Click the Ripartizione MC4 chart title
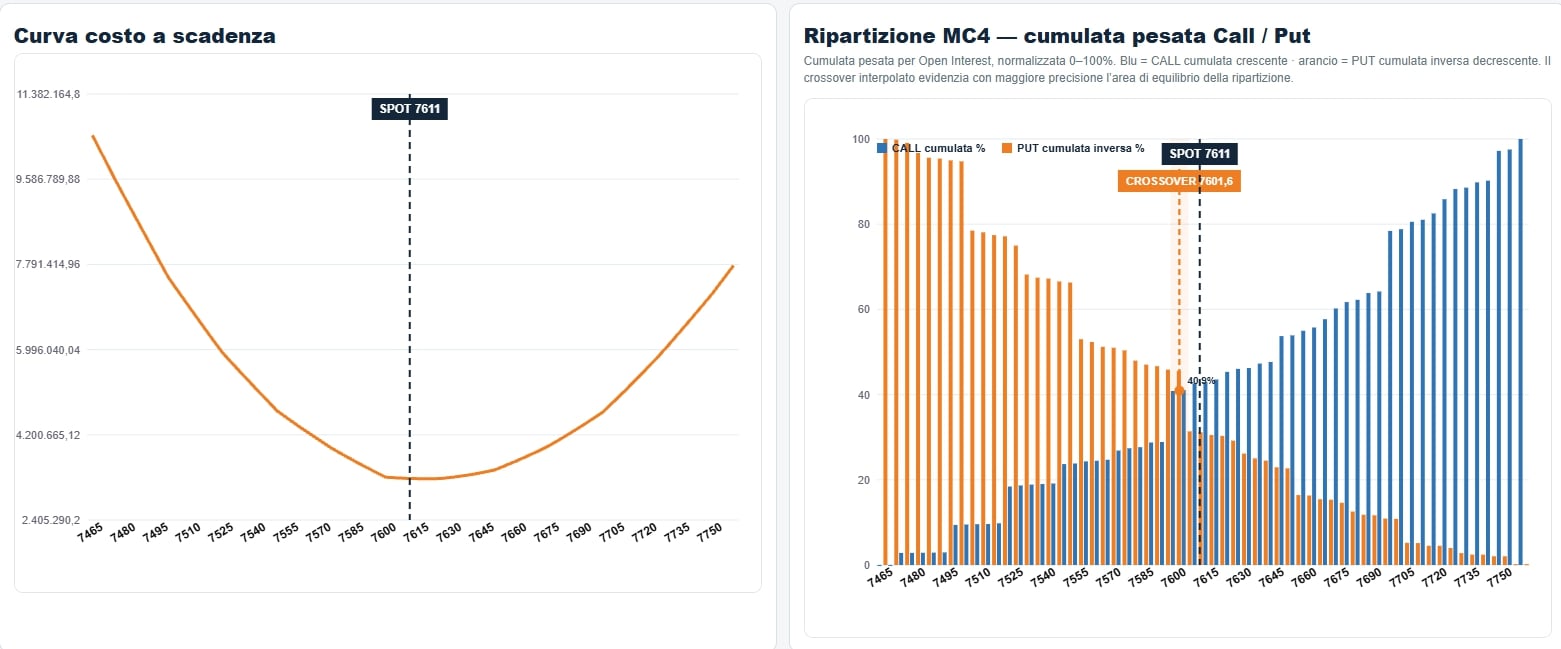Image resolution: width=1561 pixels, height=649 pixels. pos(1057,36)
